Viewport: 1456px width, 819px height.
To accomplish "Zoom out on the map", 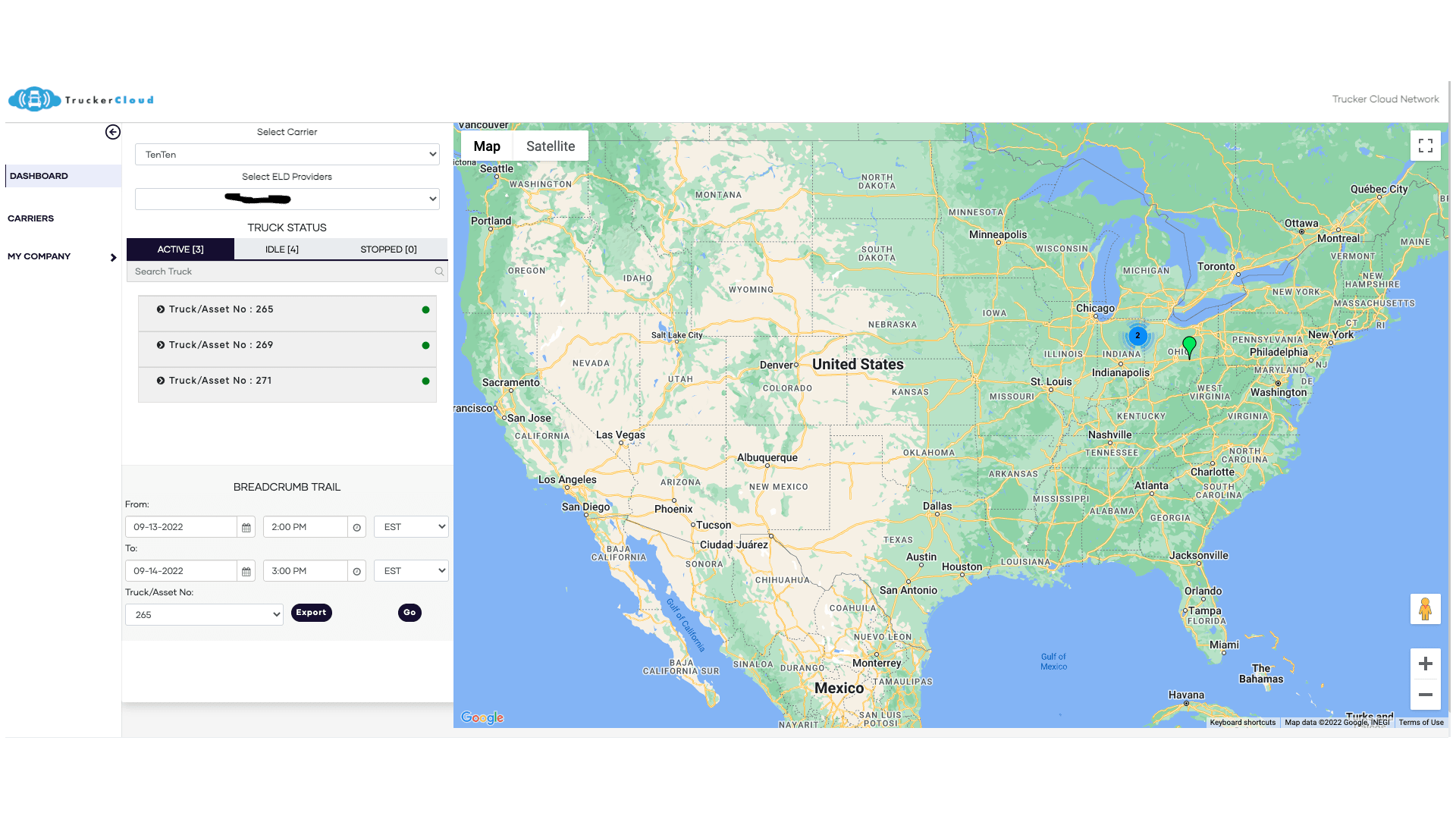I will coord(1425,695).
